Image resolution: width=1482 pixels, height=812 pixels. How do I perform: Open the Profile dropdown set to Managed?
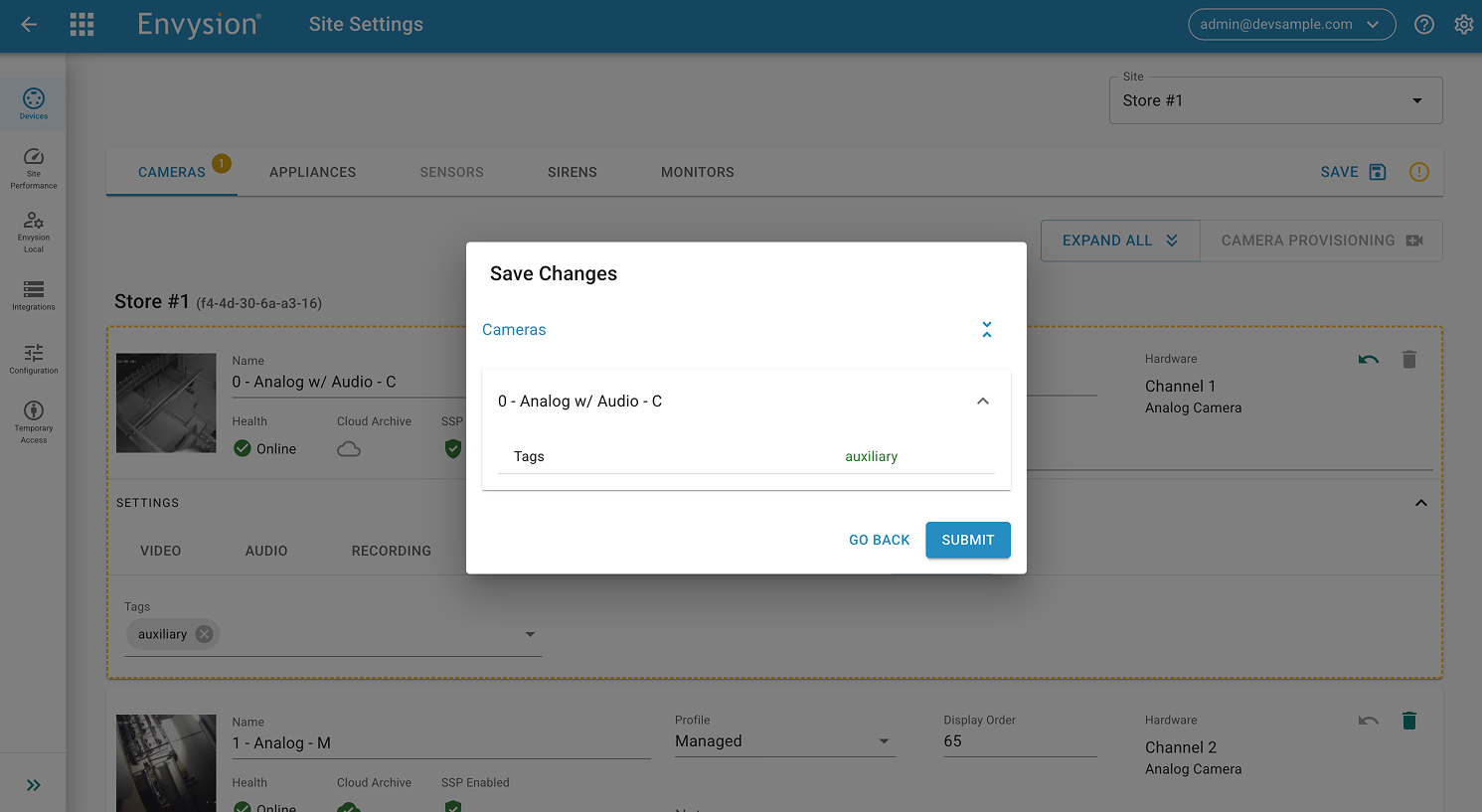(x=784, y=741)
